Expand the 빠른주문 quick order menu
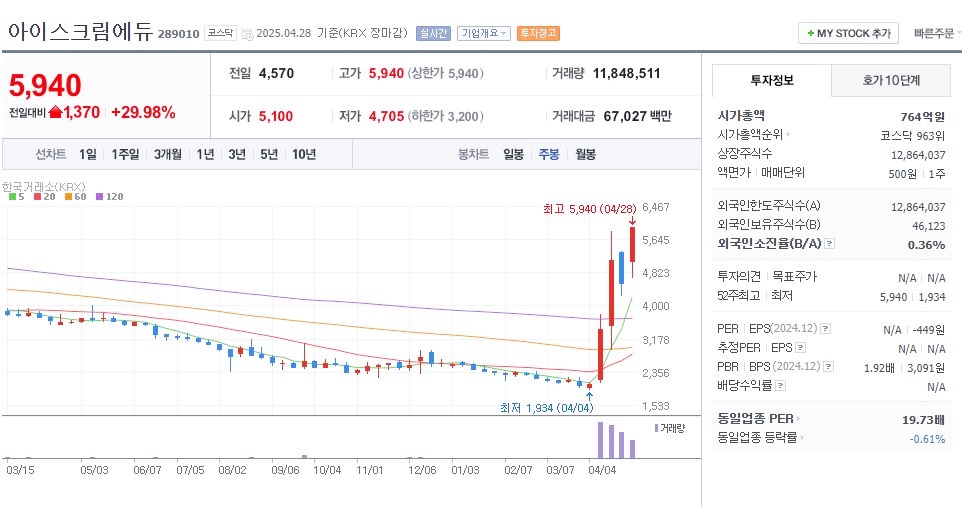The height and width of the screenshot is (507, 967). pos(937,33)
